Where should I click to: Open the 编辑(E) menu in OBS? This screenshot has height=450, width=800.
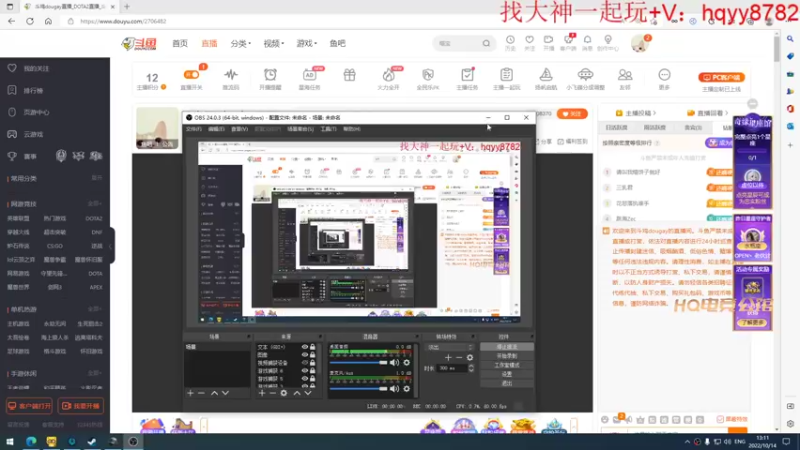tap(216, 130)
